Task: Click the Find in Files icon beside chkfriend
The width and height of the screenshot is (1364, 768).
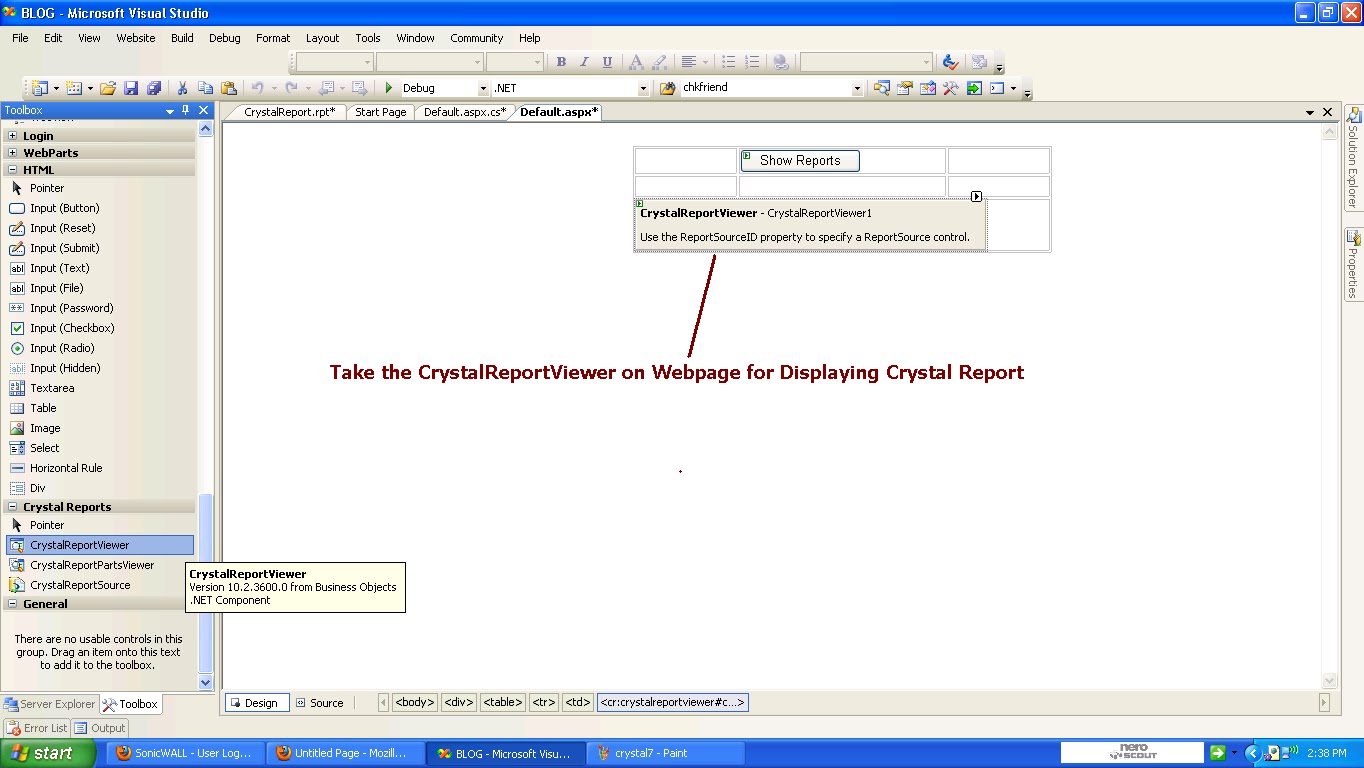Action: click(x=668, y=88)
